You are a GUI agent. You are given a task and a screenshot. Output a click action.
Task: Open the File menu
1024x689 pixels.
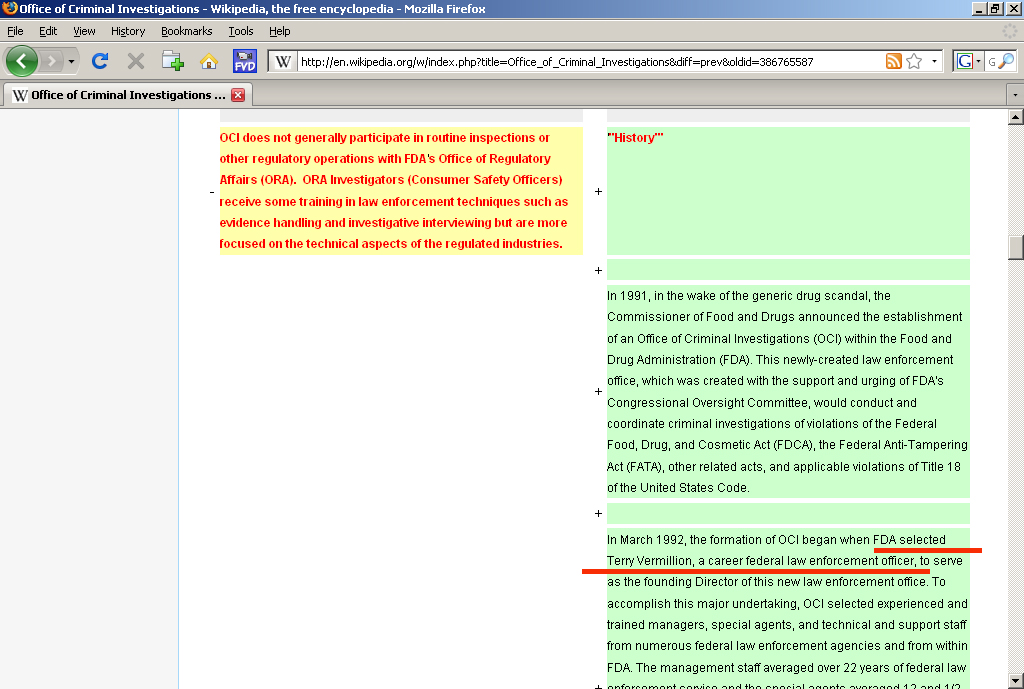click(15, 31)
